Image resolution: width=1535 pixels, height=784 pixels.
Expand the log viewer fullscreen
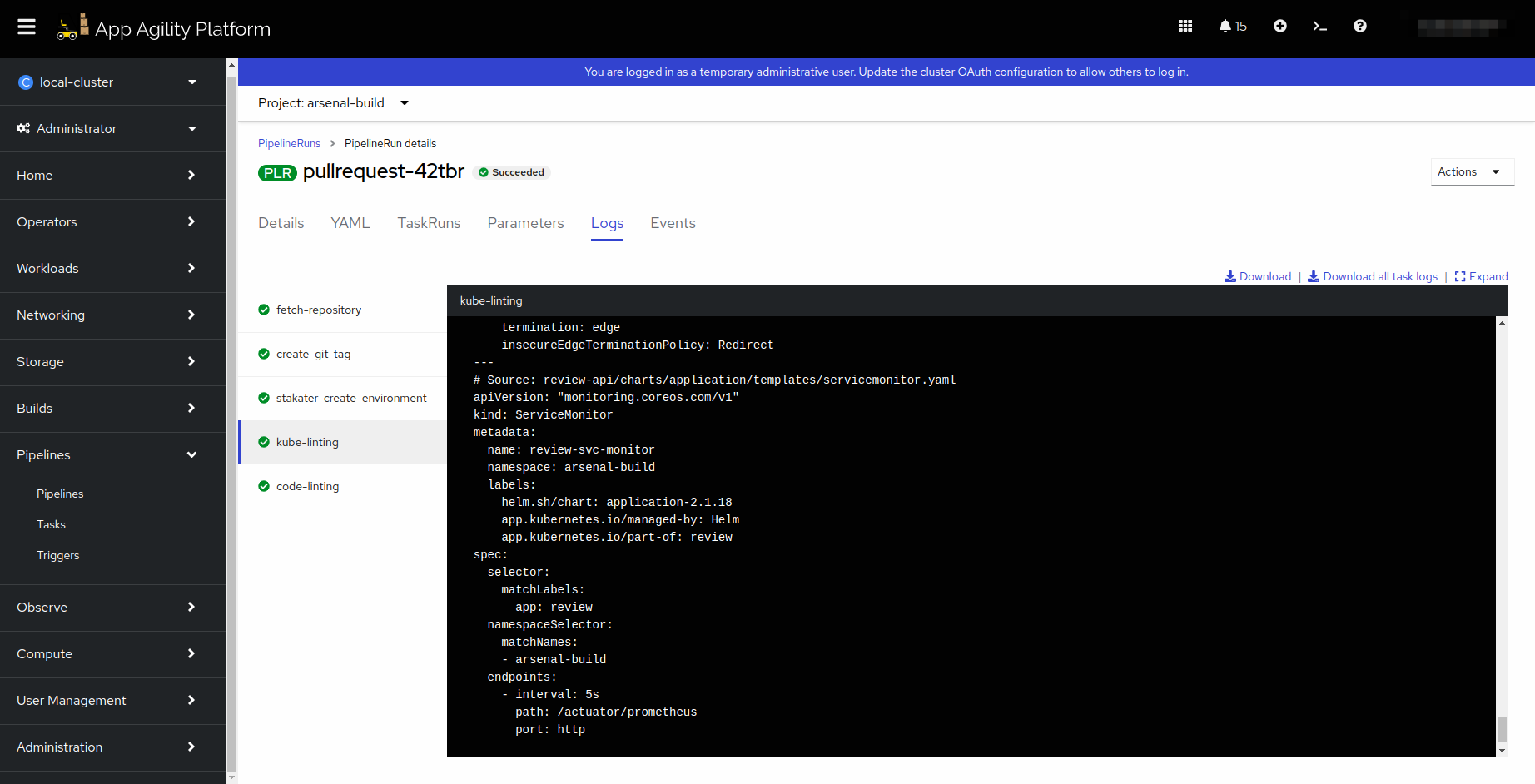[1481, 276]
